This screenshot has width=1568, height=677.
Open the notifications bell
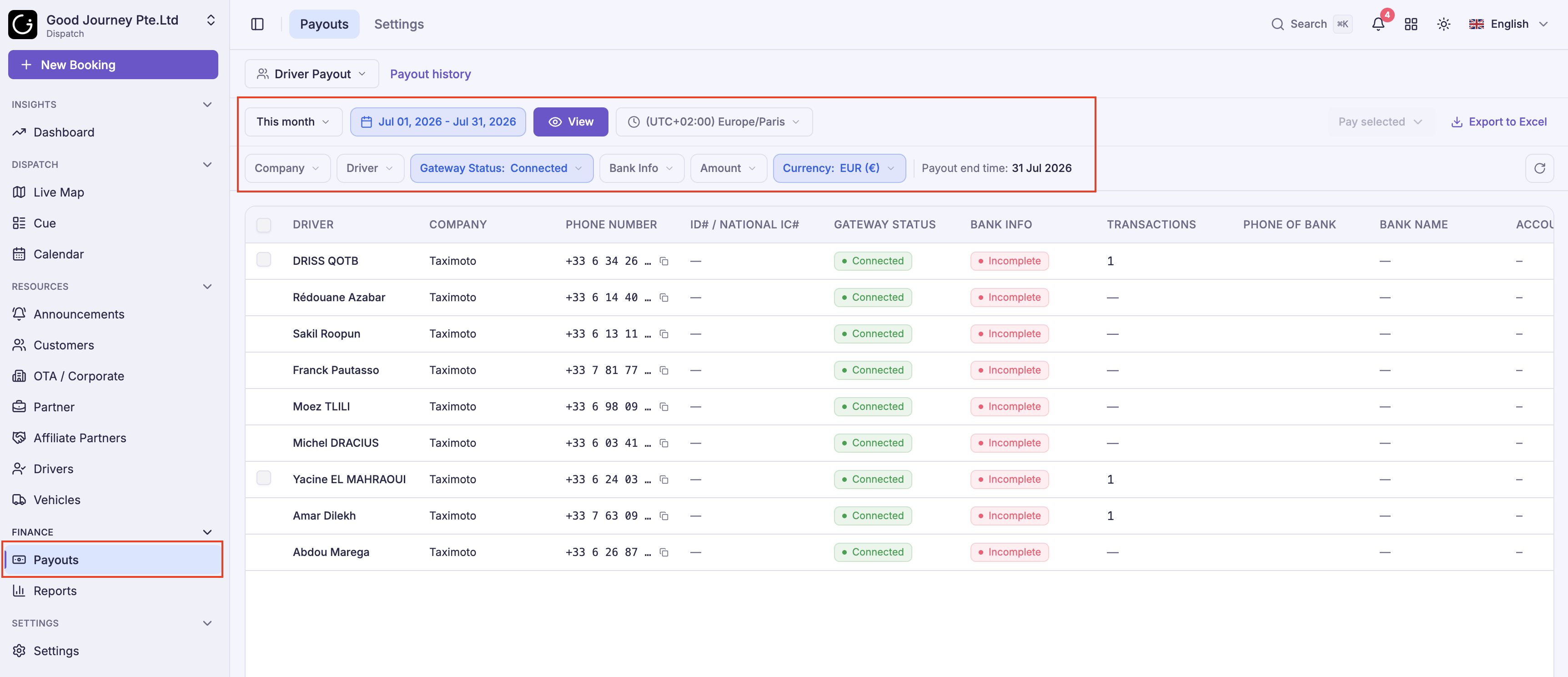1378,25
